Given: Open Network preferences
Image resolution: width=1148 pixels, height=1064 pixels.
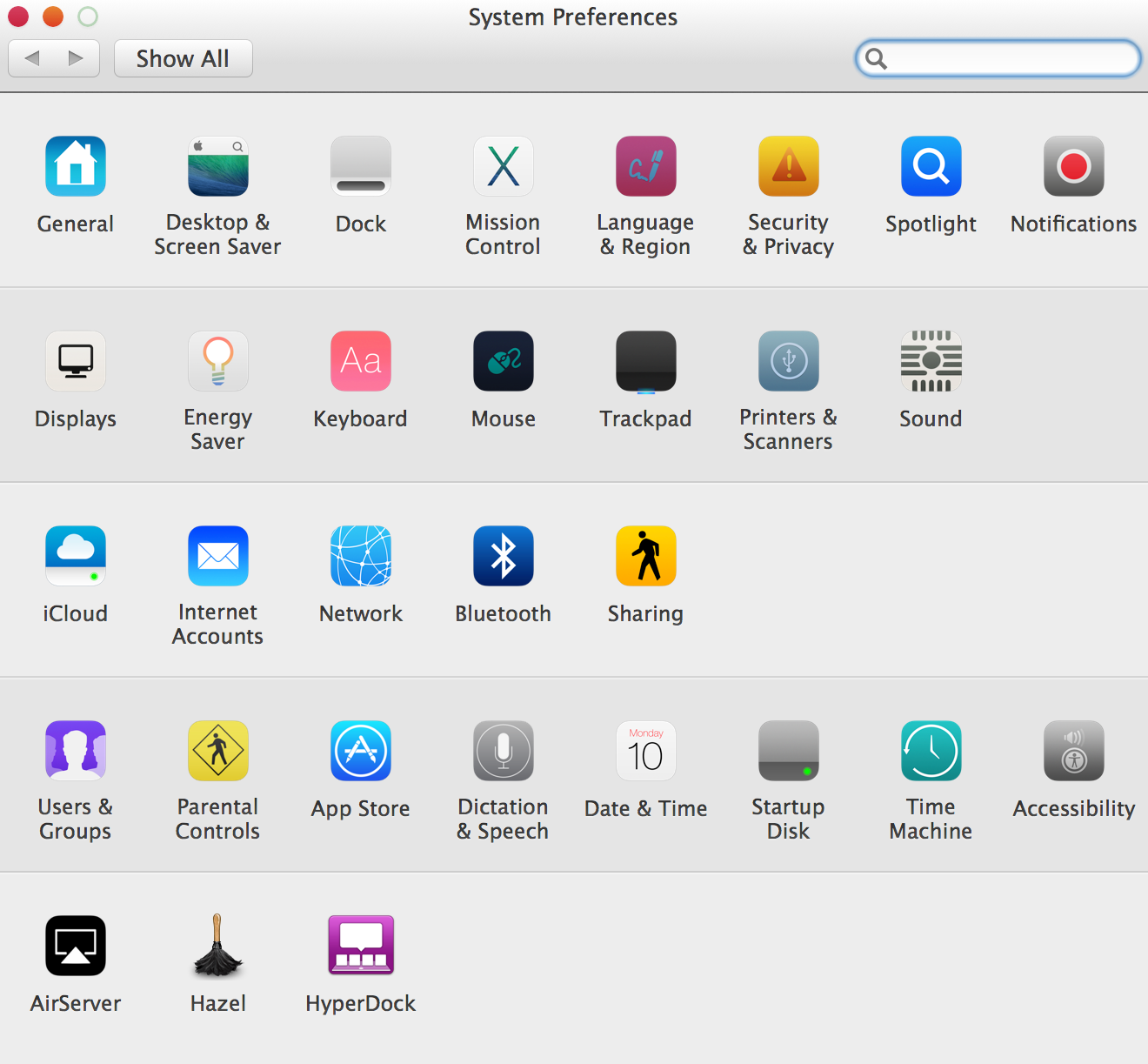Looking at the screenshot, I should (361, 556).
